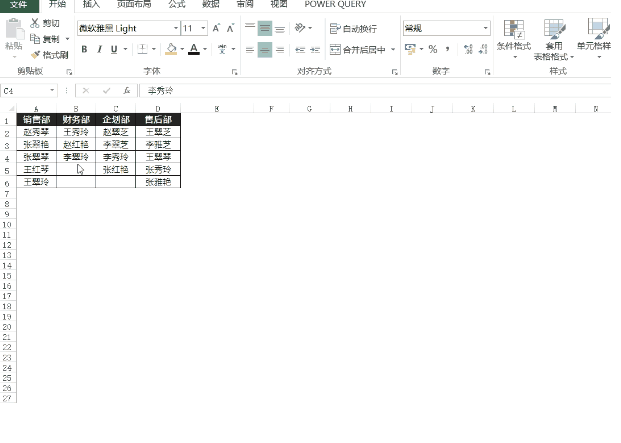Click the select-all corner of the sheet
This screenshot has height=443, width=621.
(11, 108)
